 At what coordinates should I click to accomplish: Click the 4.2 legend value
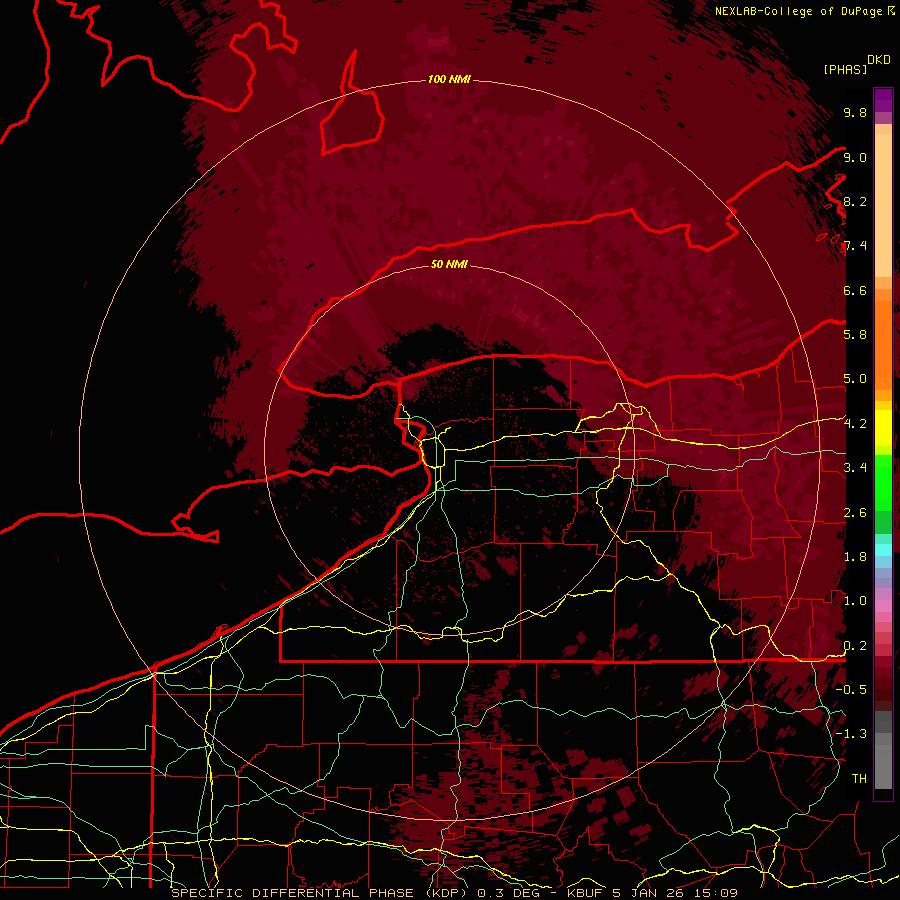(855, 424)
